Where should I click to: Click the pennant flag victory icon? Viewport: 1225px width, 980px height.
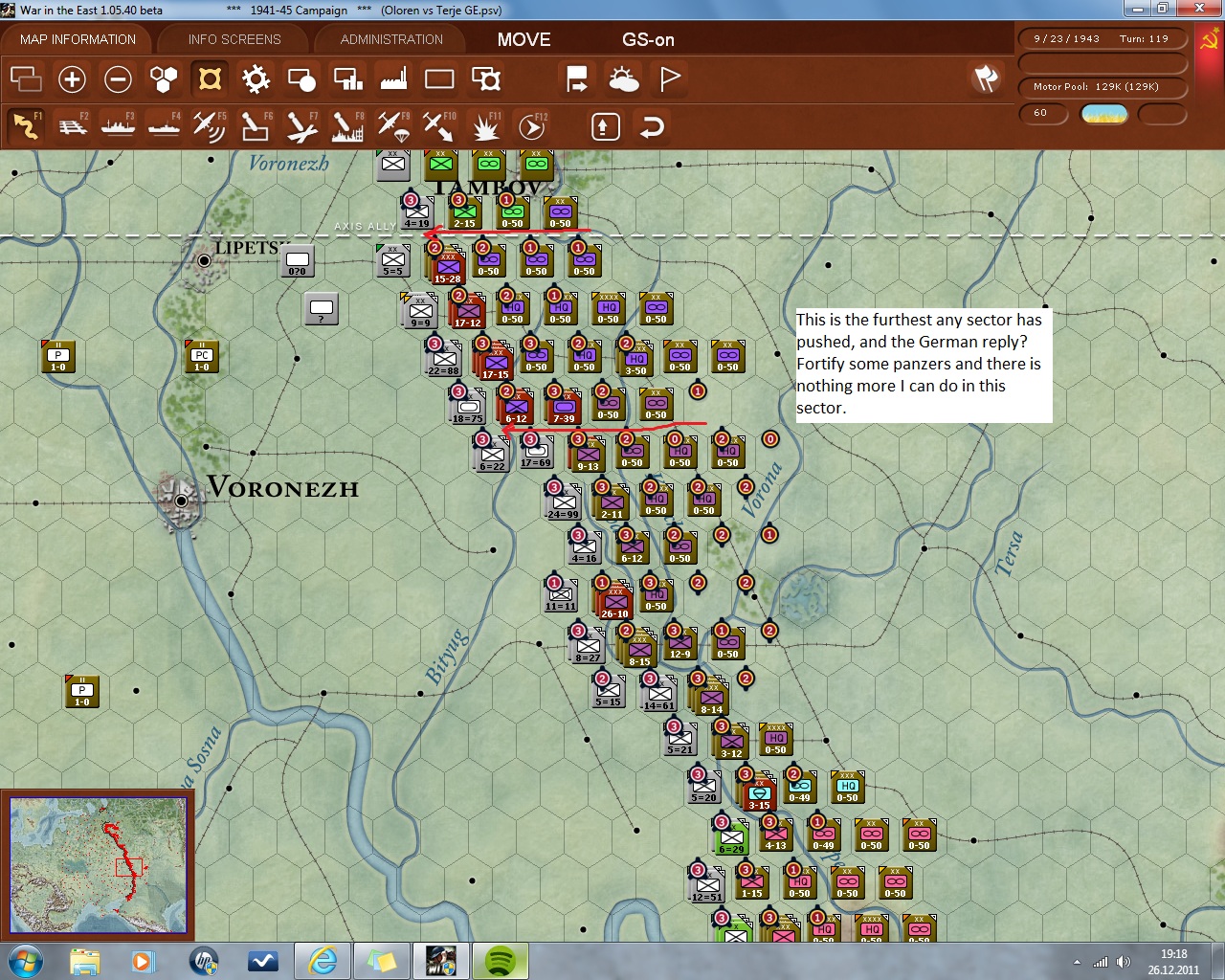[669, 78]
